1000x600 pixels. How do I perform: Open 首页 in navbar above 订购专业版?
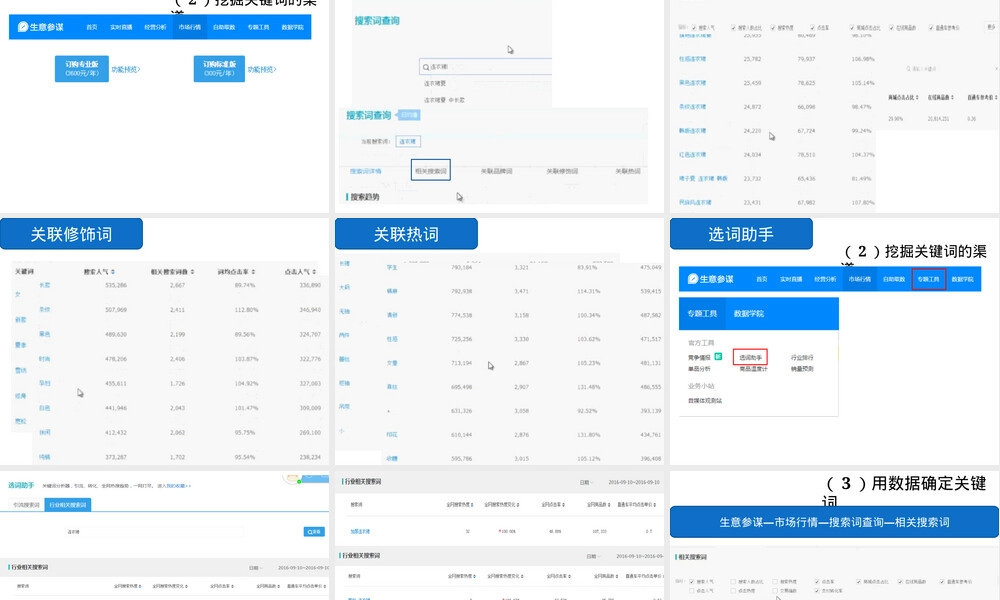click(92, 27)
